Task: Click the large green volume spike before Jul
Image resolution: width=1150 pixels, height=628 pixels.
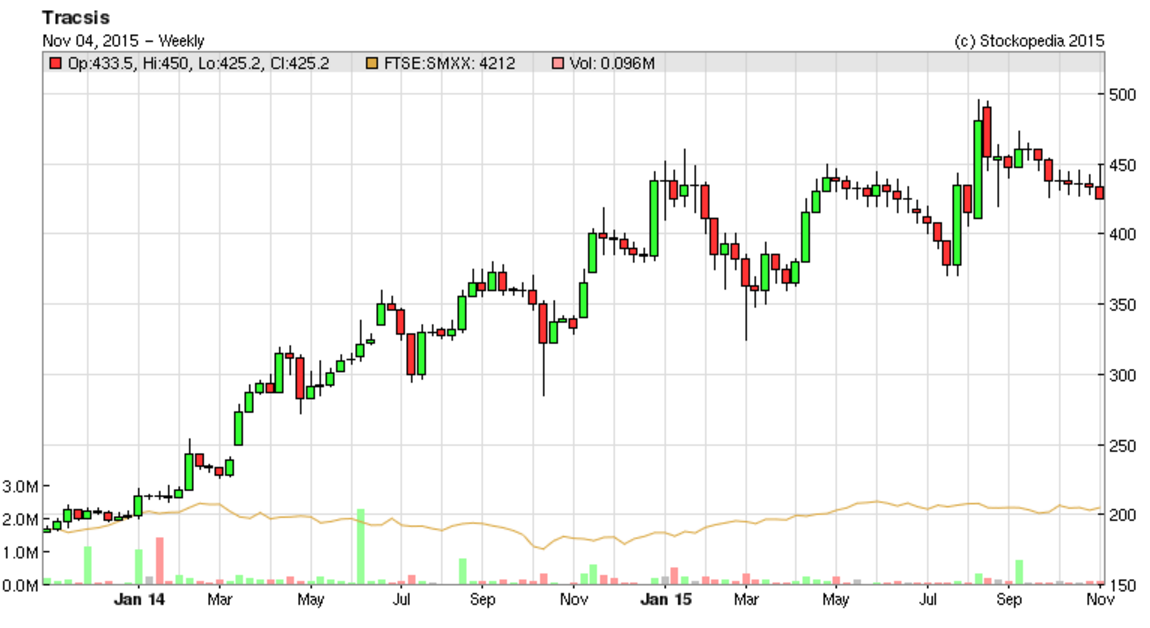Action: pos(362,547)
